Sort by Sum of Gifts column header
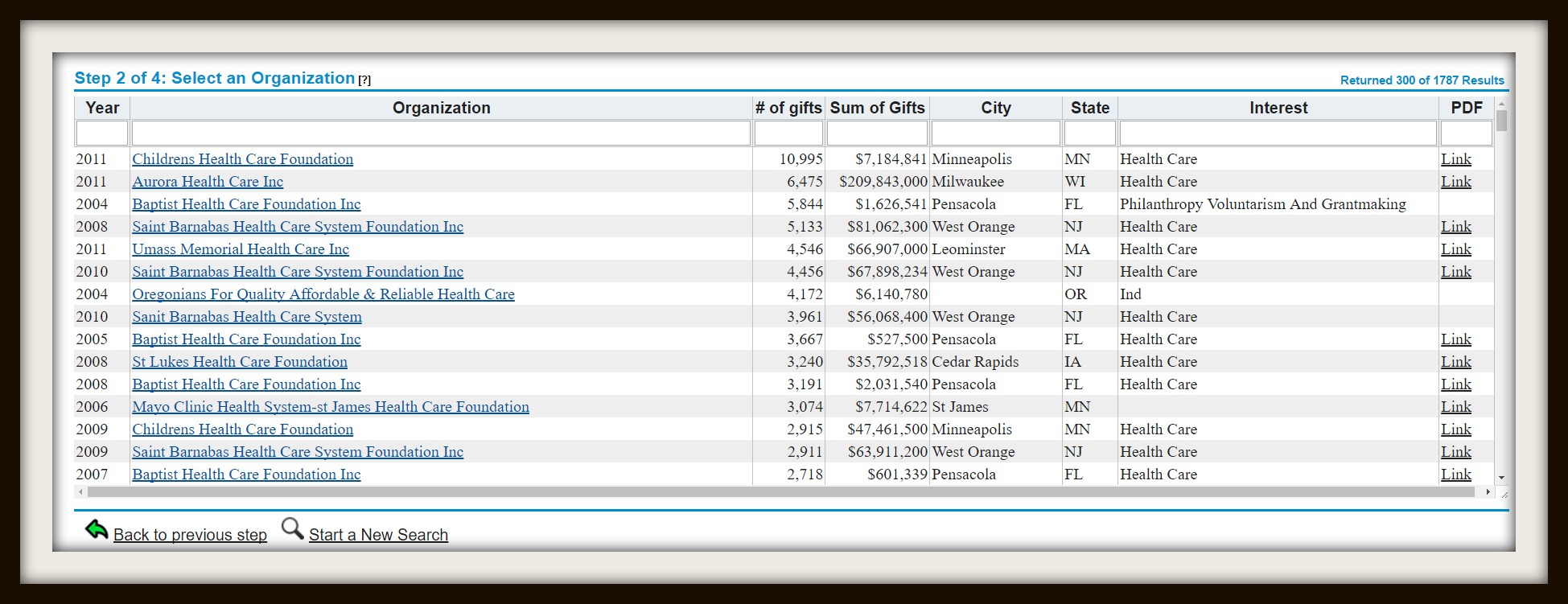1568x604 pixels. tap(877, 108)
